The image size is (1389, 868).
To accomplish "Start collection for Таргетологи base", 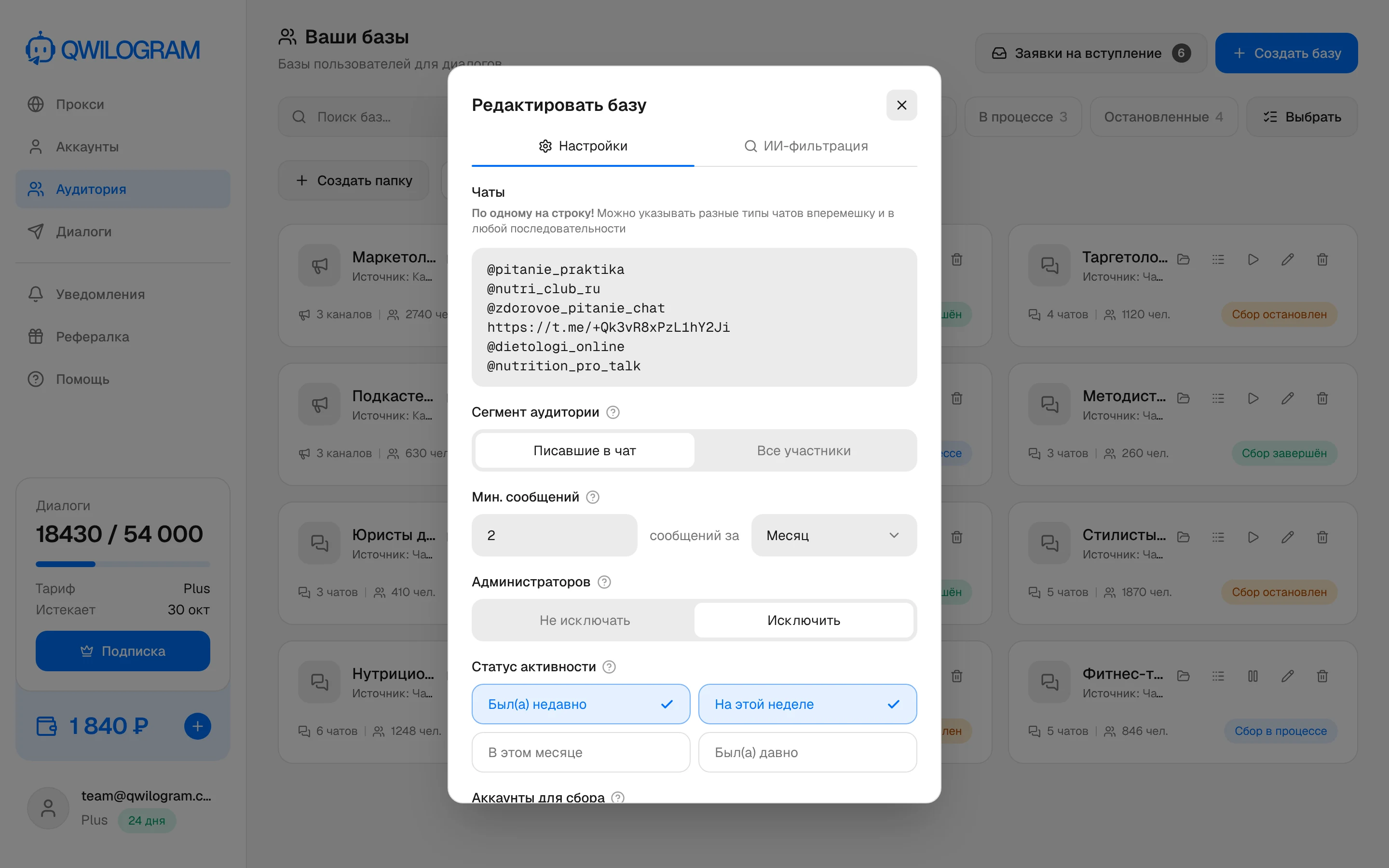I will click(x=1253, y=259).
